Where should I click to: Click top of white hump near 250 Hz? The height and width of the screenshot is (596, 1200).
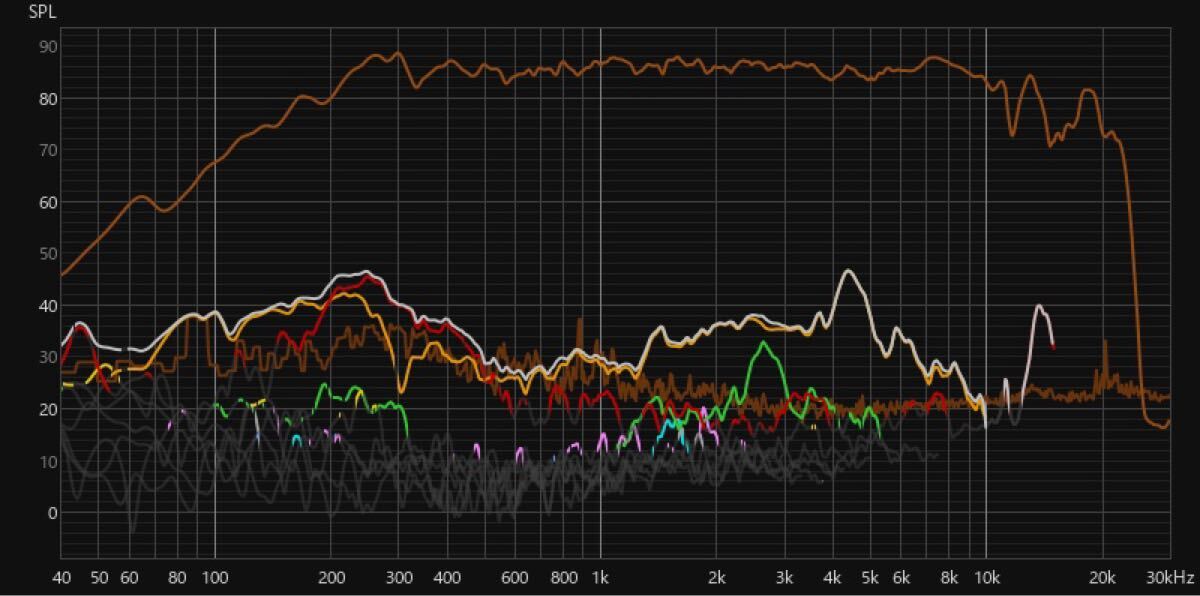tap(365, 272)
